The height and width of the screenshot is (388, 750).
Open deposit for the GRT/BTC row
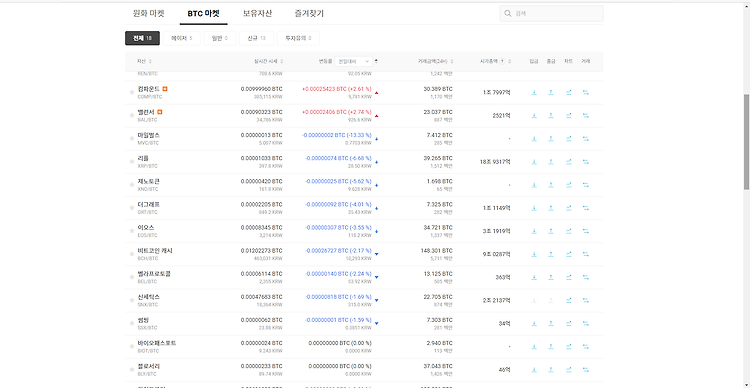click(534, 208)
